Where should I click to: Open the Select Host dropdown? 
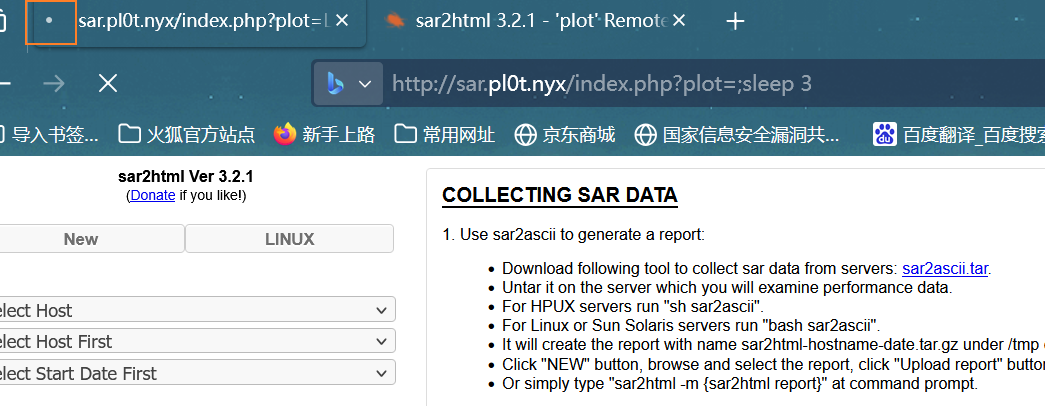(195, 310)
